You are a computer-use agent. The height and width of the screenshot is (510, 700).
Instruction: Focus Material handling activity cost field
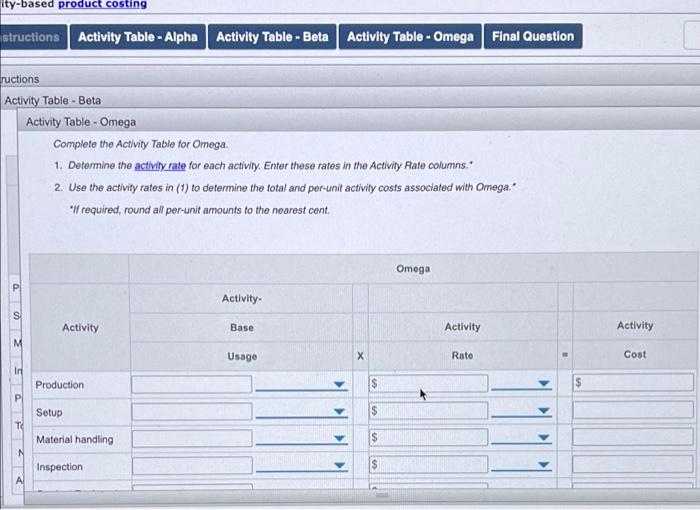pos(633,437)
